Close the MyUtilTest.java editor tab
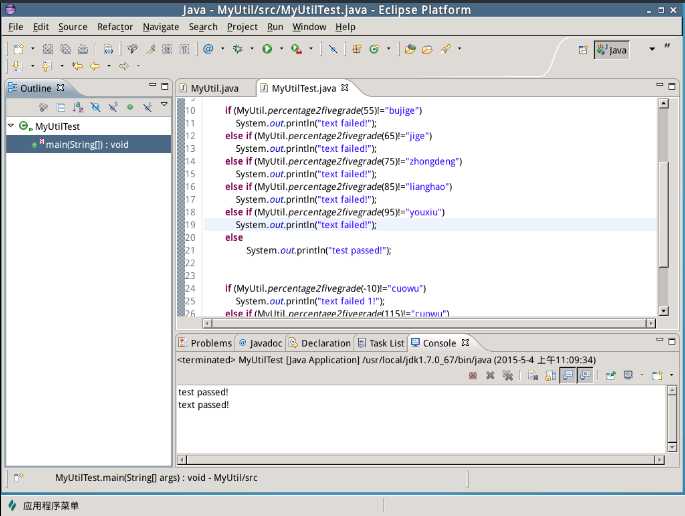 tap(345, 87)
